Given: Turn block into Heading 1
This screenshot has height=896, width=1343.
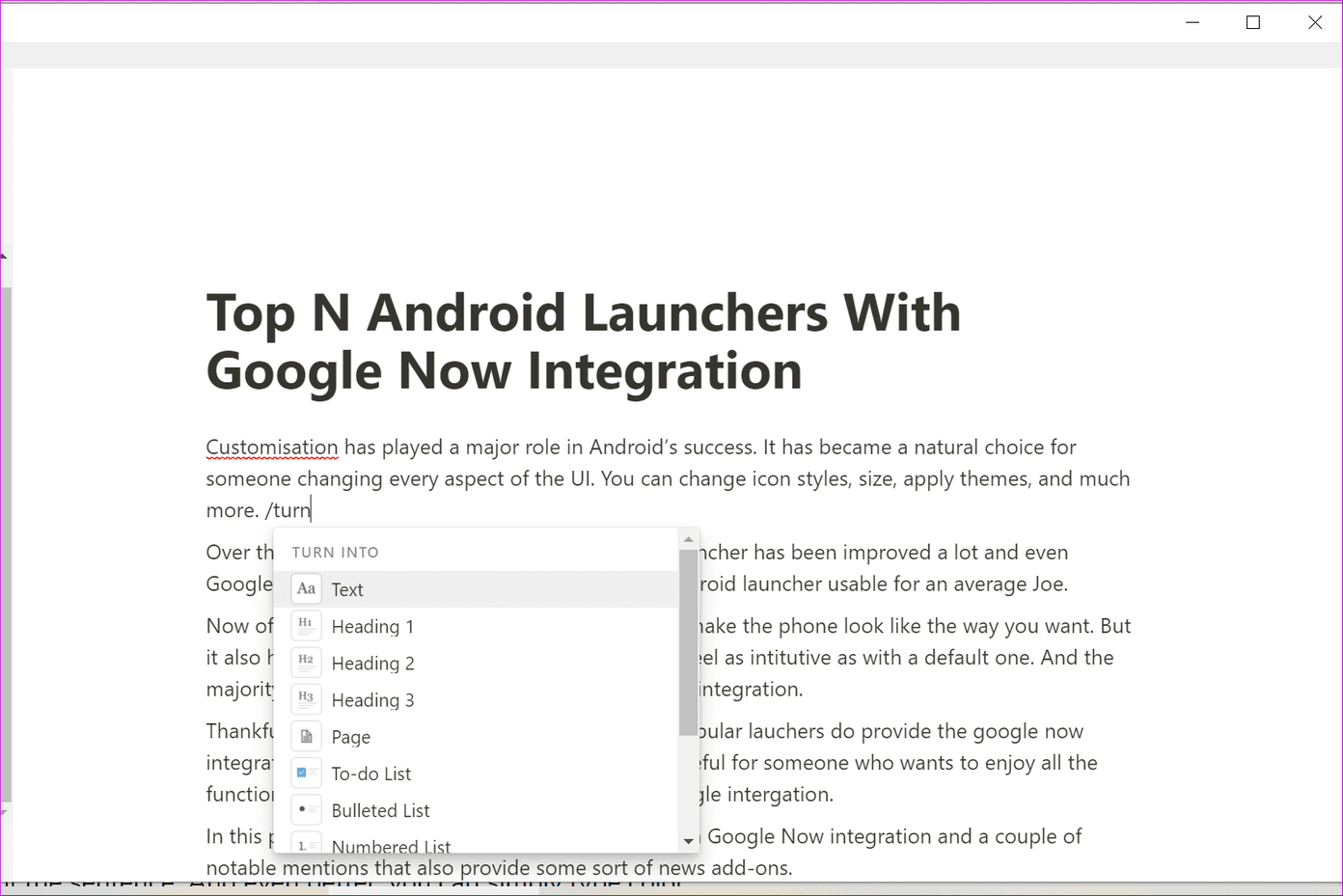Looking at the screenshot, I should 476,626.
